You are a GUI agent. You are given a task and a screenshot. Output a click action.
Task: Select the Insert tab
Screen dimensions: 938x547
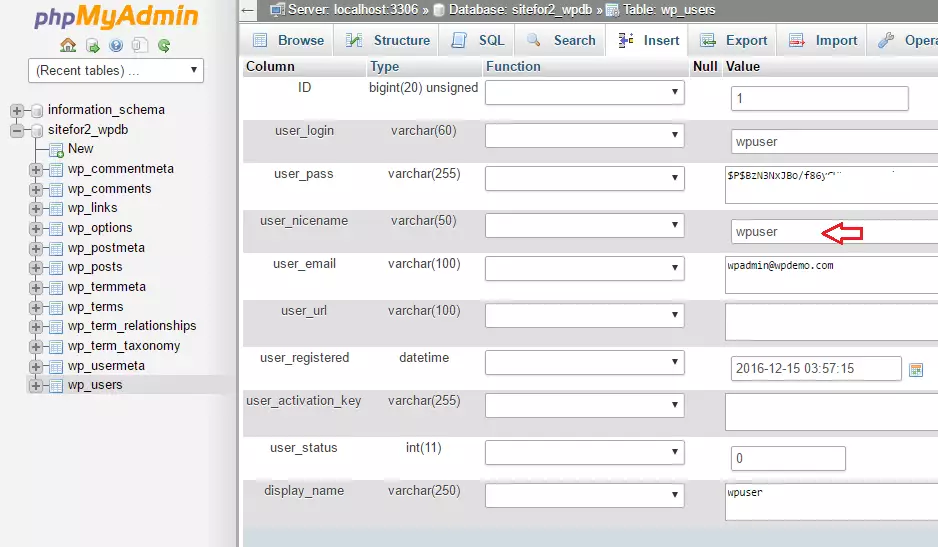click(x=648, y=40)
